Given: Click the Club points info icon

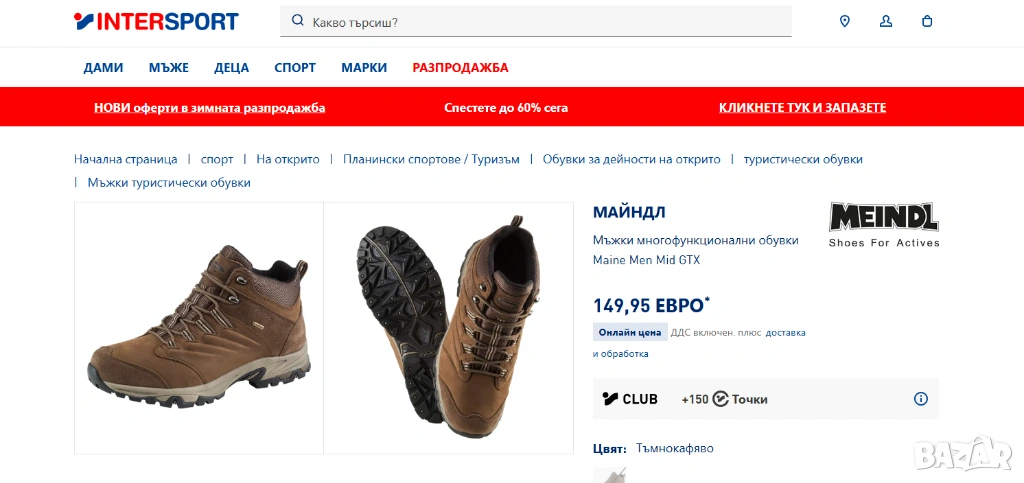Looking at the screenshot, I should click(x=921, y=399).
